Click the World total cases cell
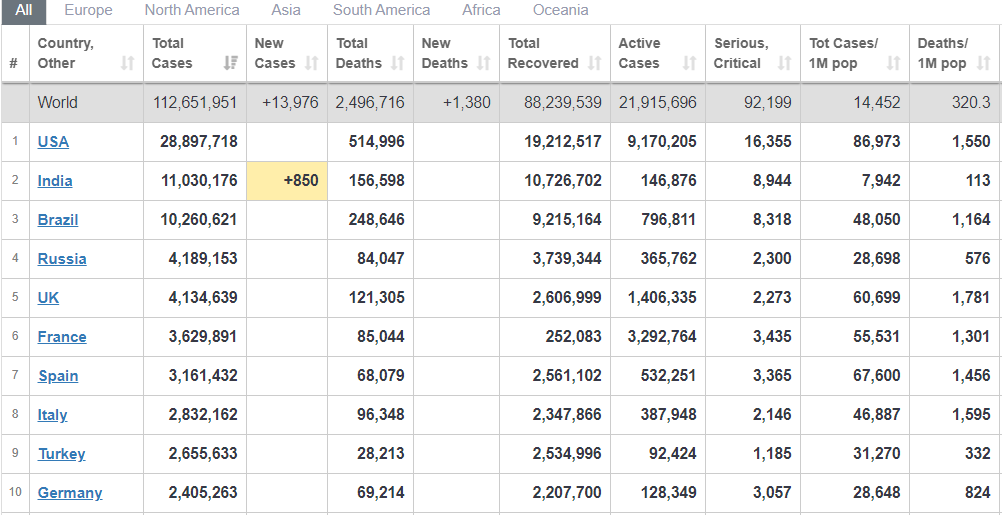 [195, 103]
